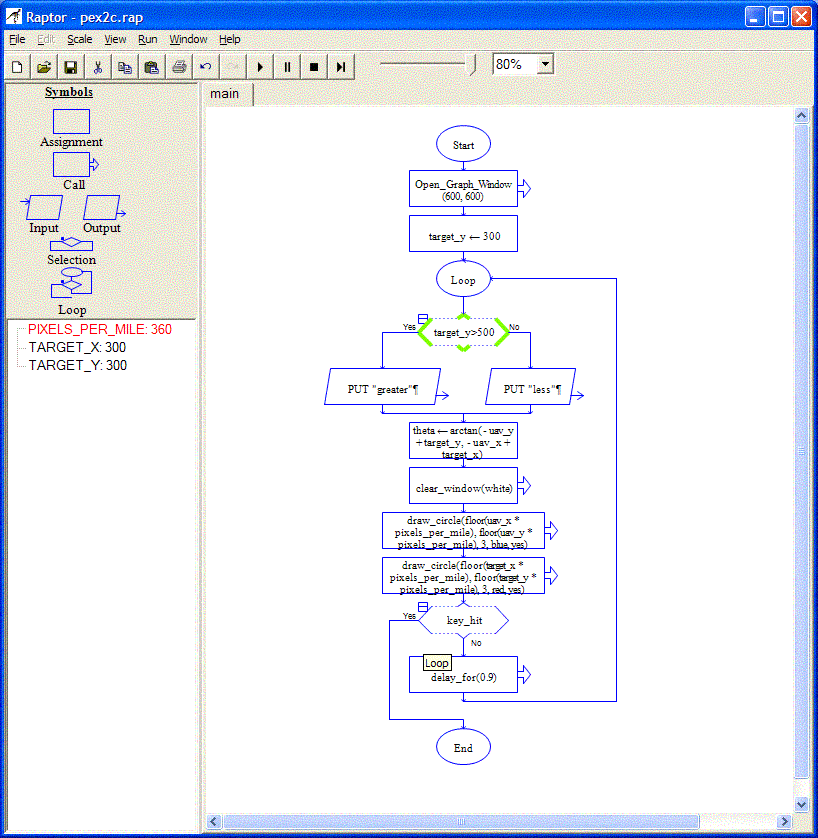The height and width of the screenshot is (838, 818).
Task: Select the clear_window(white) call box
Action: coord(463,486)
